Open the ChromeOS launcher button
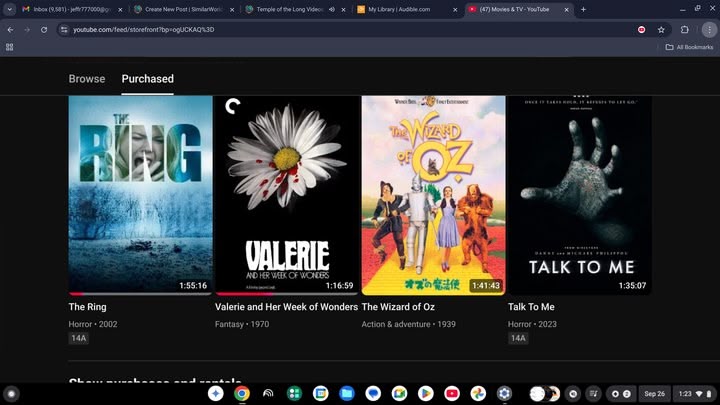This screenshot has height=405, width=720. pos(11,394)
